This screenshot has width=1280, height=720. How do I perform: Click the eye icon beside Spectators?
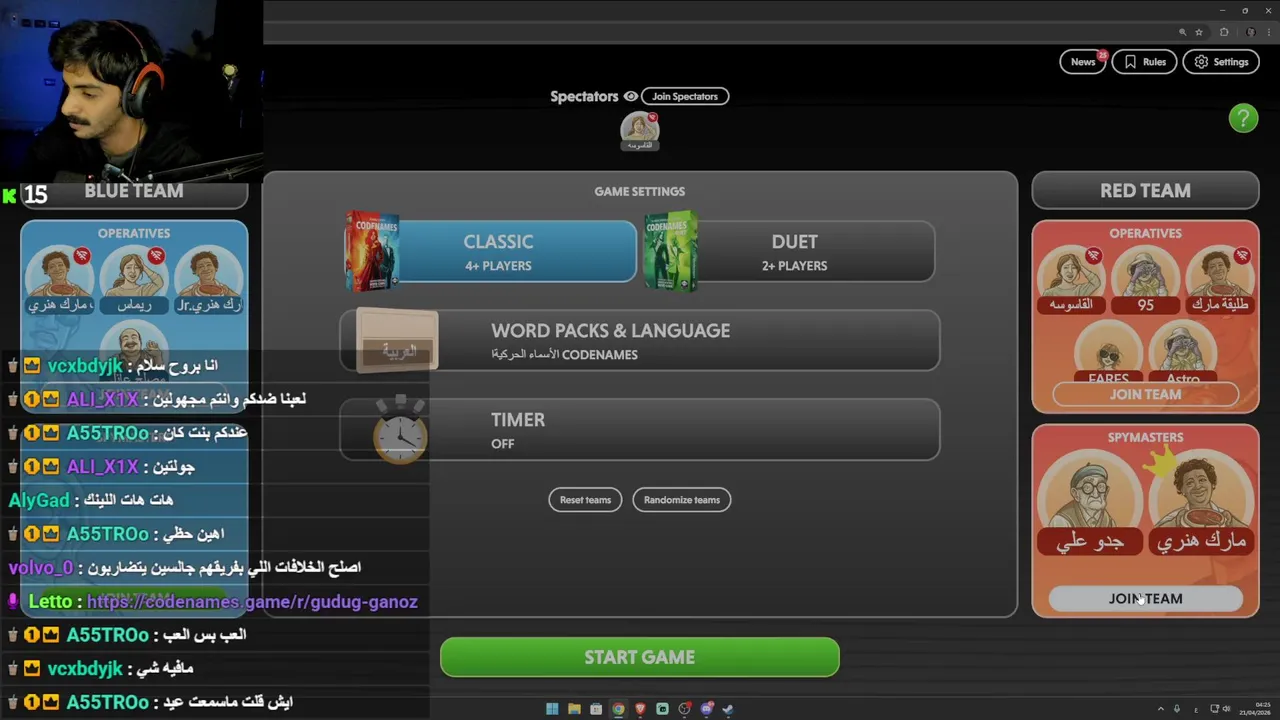(x=630, y=97)
